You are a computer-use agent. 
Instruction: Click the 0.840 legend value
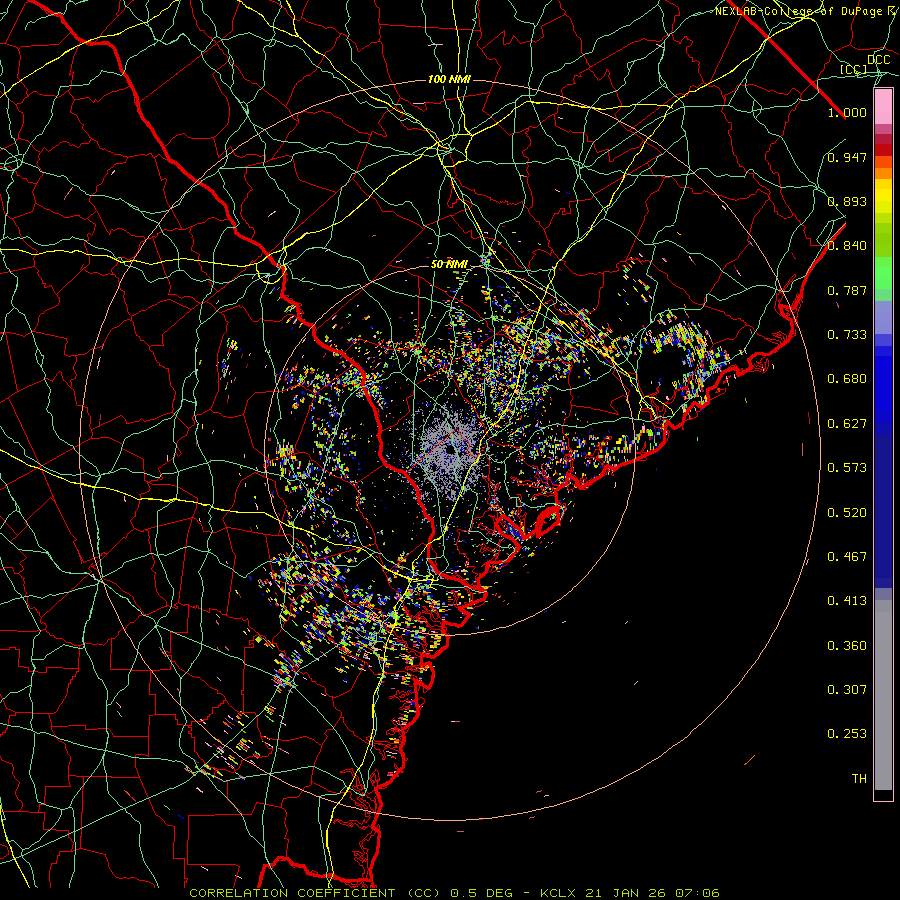847,246
